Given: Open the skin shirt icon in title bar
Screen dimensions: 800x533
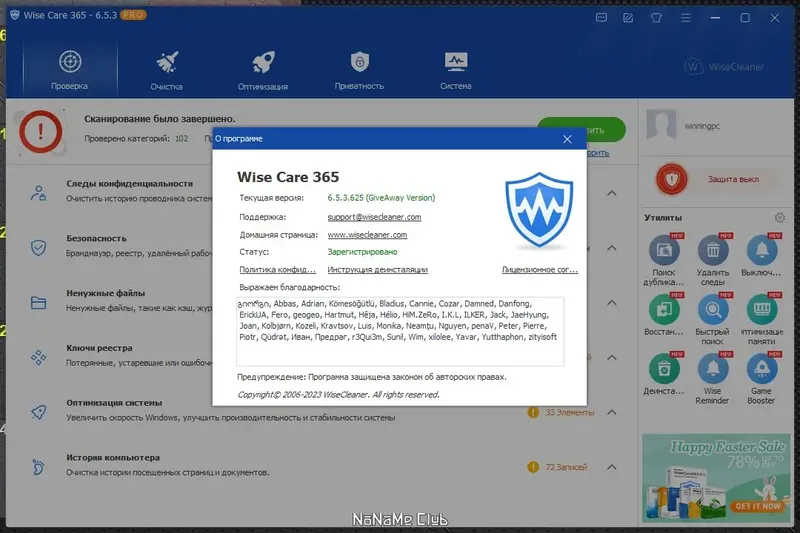Looking at the screenshot, I should pyautogui.click(x=656, y=18).
